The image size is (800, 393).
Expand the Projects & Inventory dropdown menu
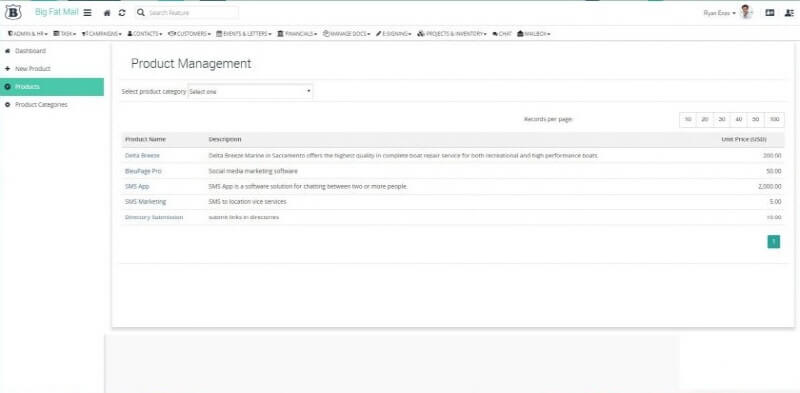pyautogui.click(x=452, y=34)
